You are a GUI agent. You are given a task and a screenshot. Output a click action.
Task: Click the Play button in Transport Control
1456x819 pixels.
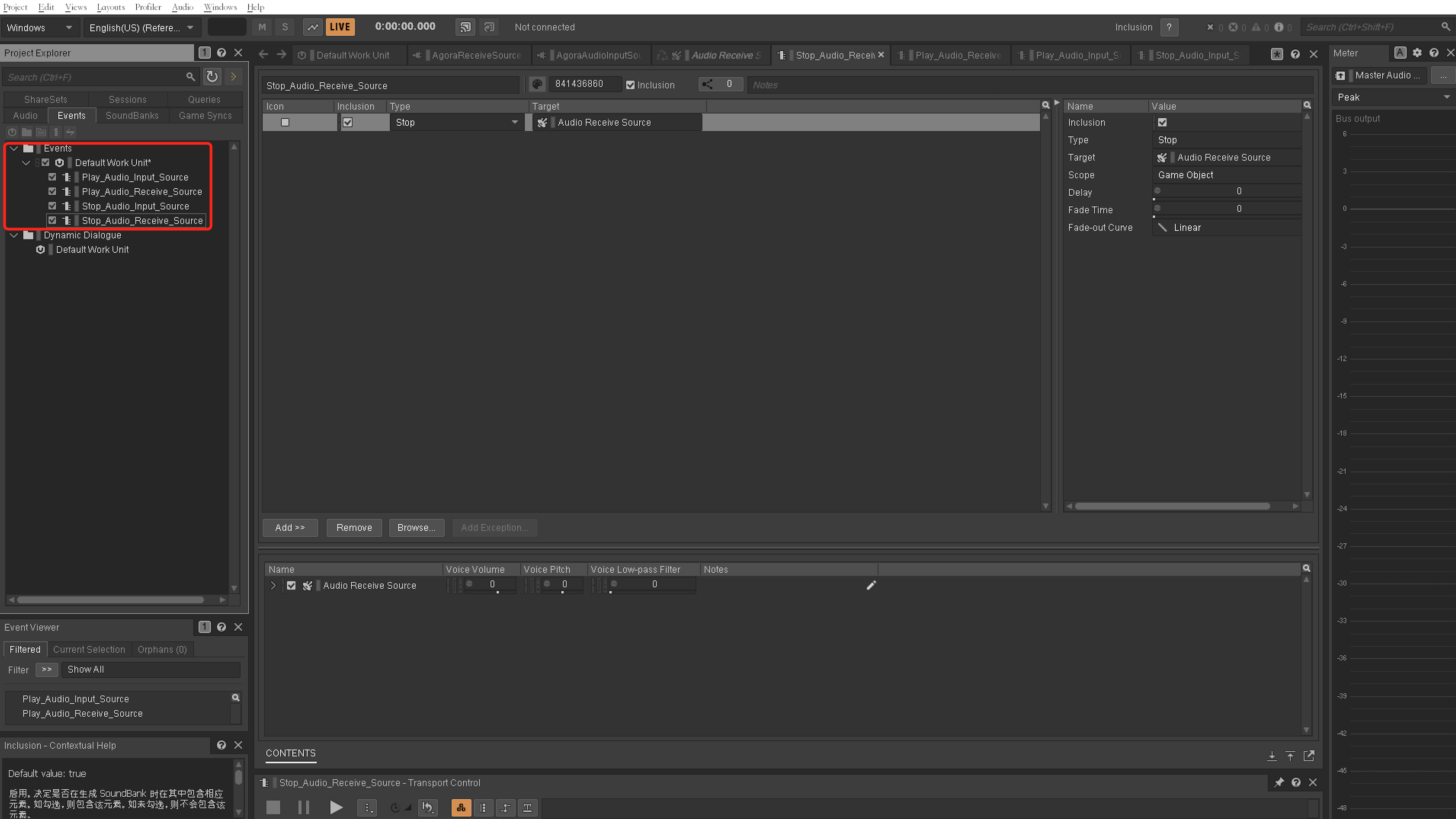pyautogui.click(x=336, y=807)
